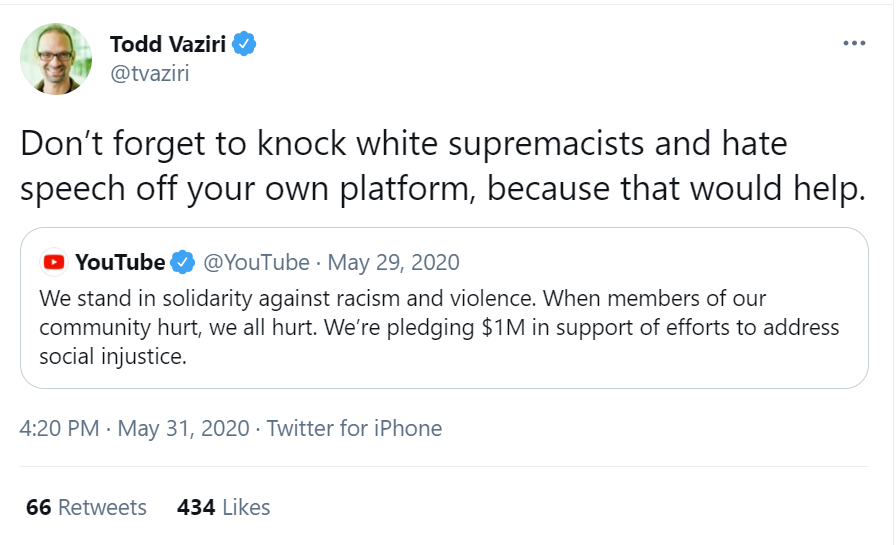Open the tweet's three-dot More menu

click(x=853, y=43)
